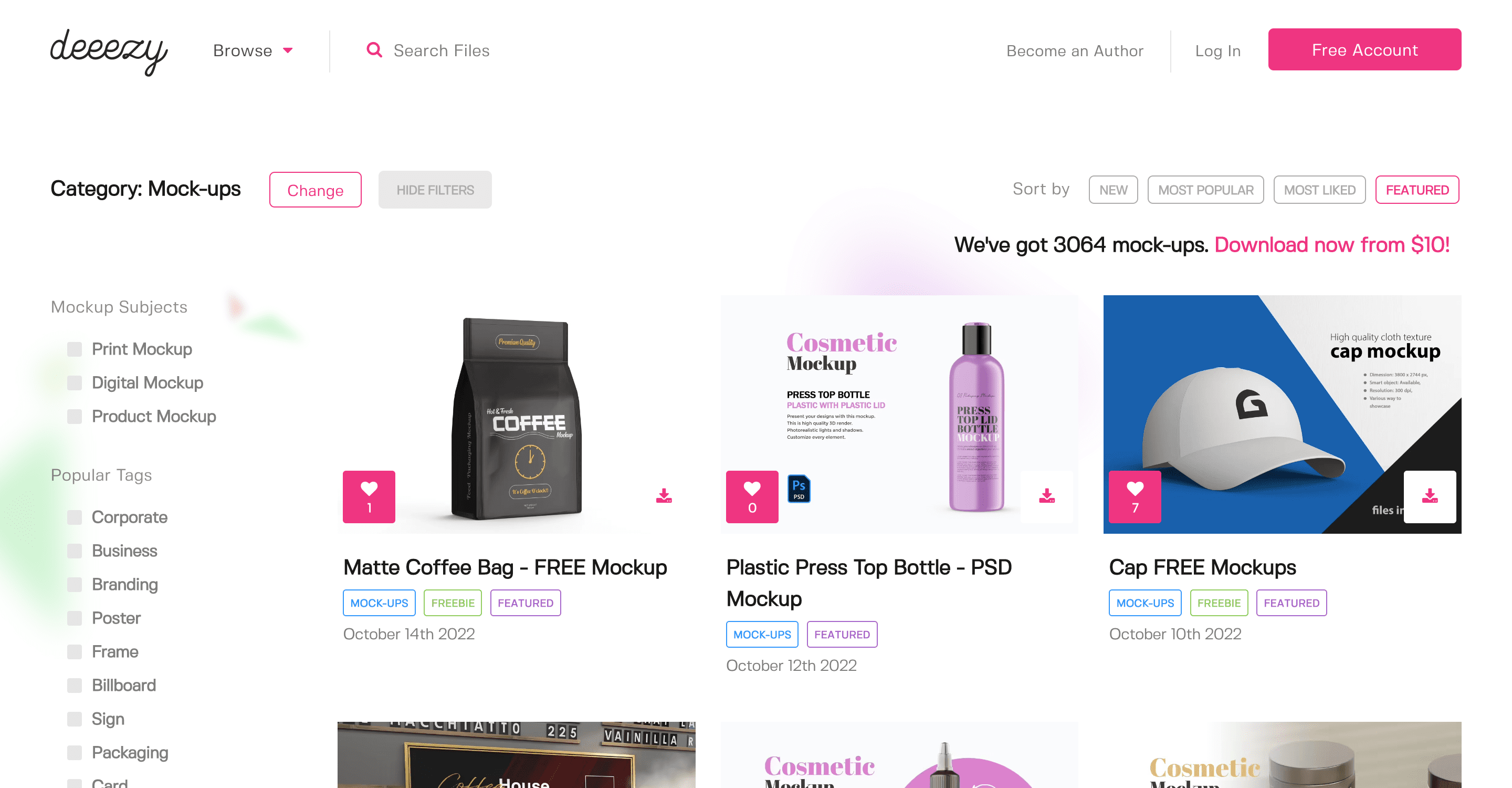This screenshot has width=1512, height=788.
Task: Like the Plastic Press Top Bottle mockup
Action: pyautogui.click(x=752, y=496)
